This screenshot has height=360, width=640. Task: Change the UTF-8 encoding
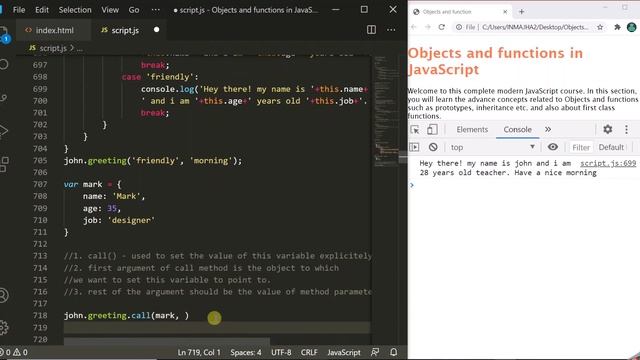[x=281, y=352]
